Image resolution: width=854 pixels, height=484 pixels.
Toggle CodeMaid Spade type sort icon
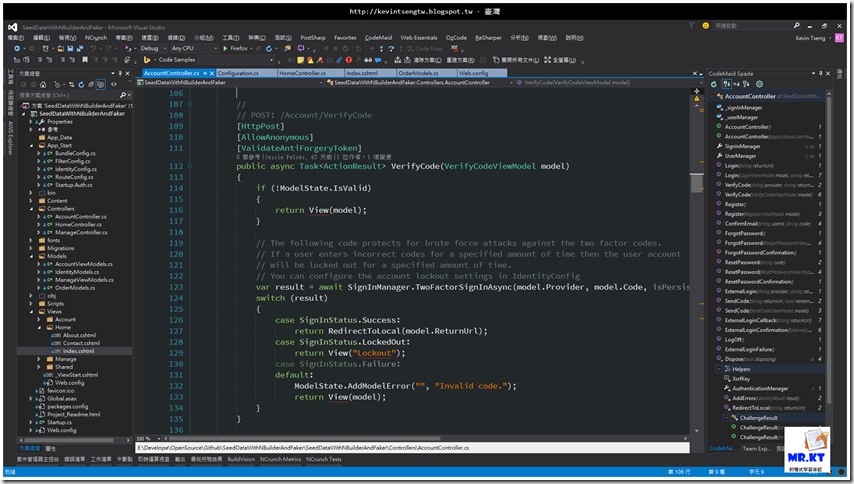click(x=746, y=84)
